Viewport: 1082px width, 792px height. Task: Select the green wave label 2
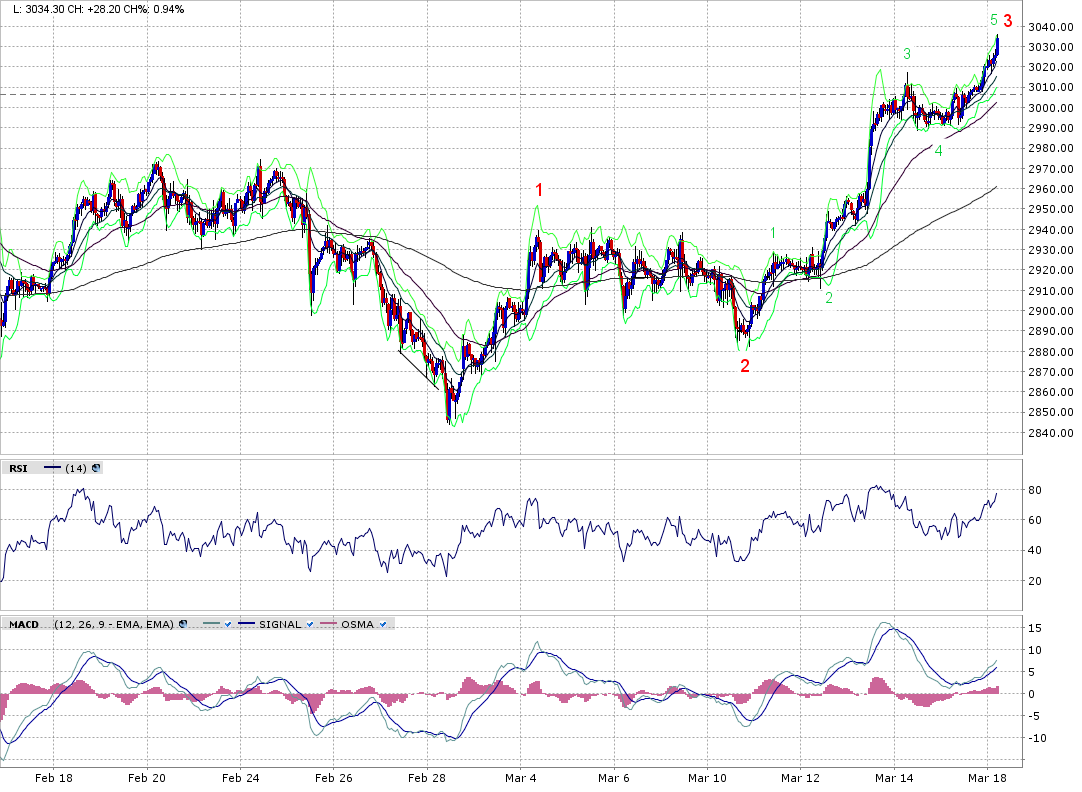pos(828,298)
